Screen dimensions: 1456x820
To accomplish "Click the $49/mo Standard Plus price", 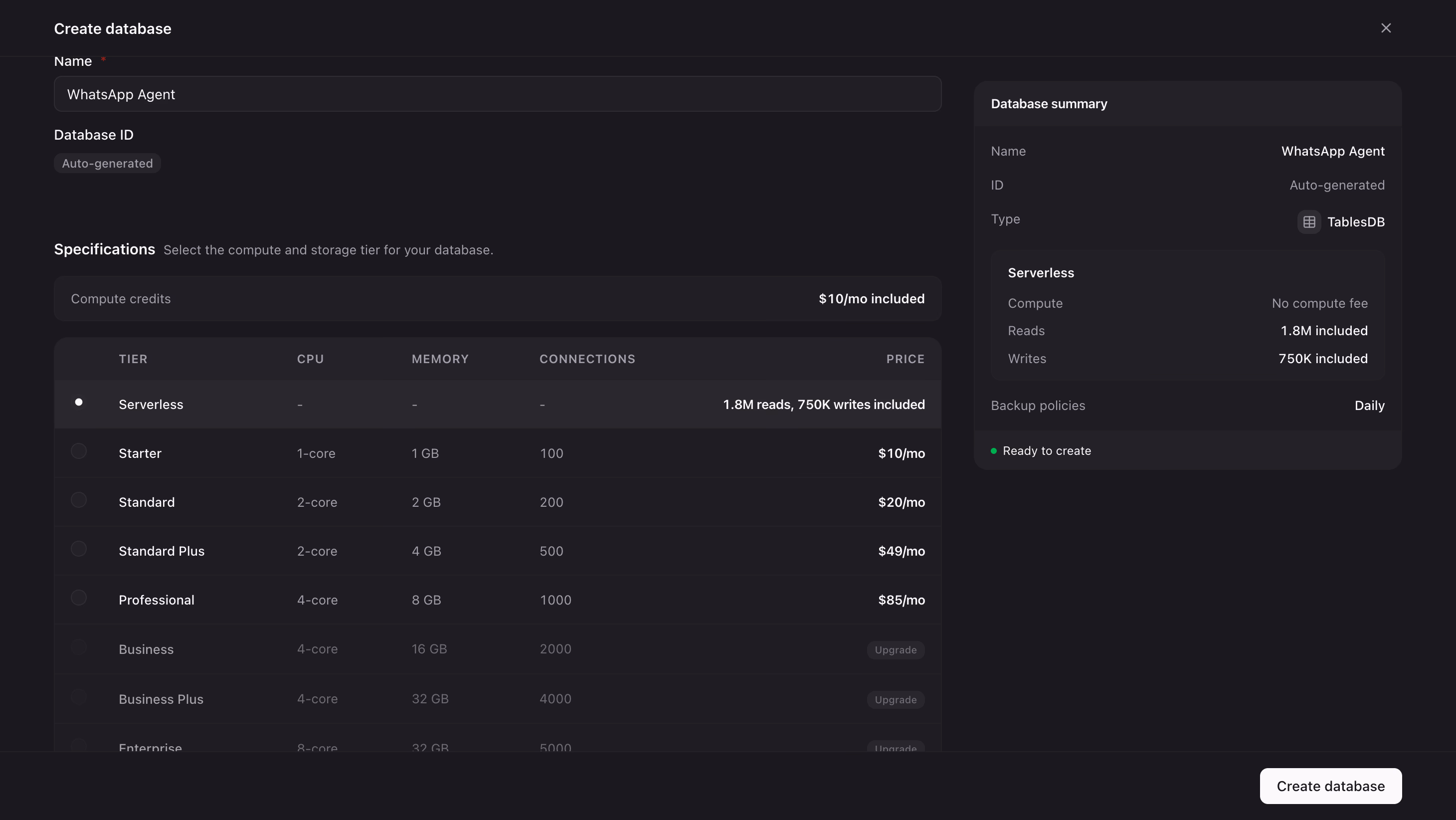I will 902,551.
